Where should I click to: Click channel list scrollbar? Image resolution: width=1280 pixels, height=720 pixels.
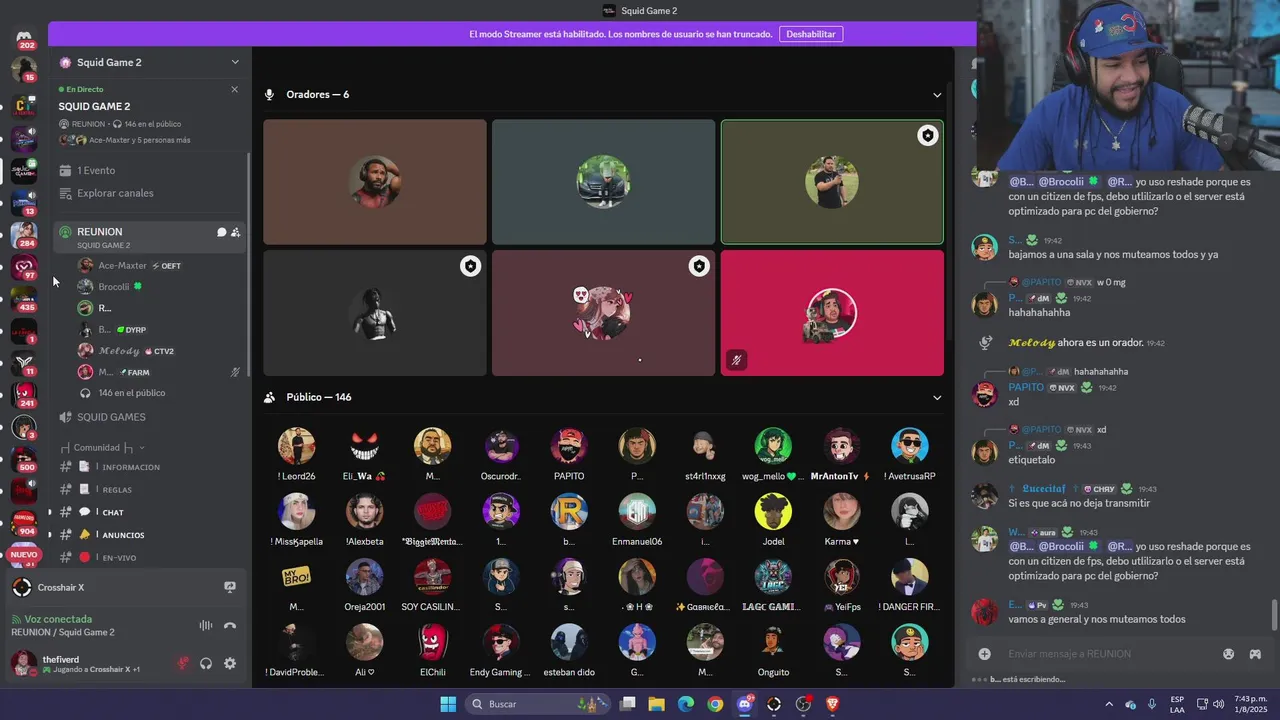(x=248, y=265)
